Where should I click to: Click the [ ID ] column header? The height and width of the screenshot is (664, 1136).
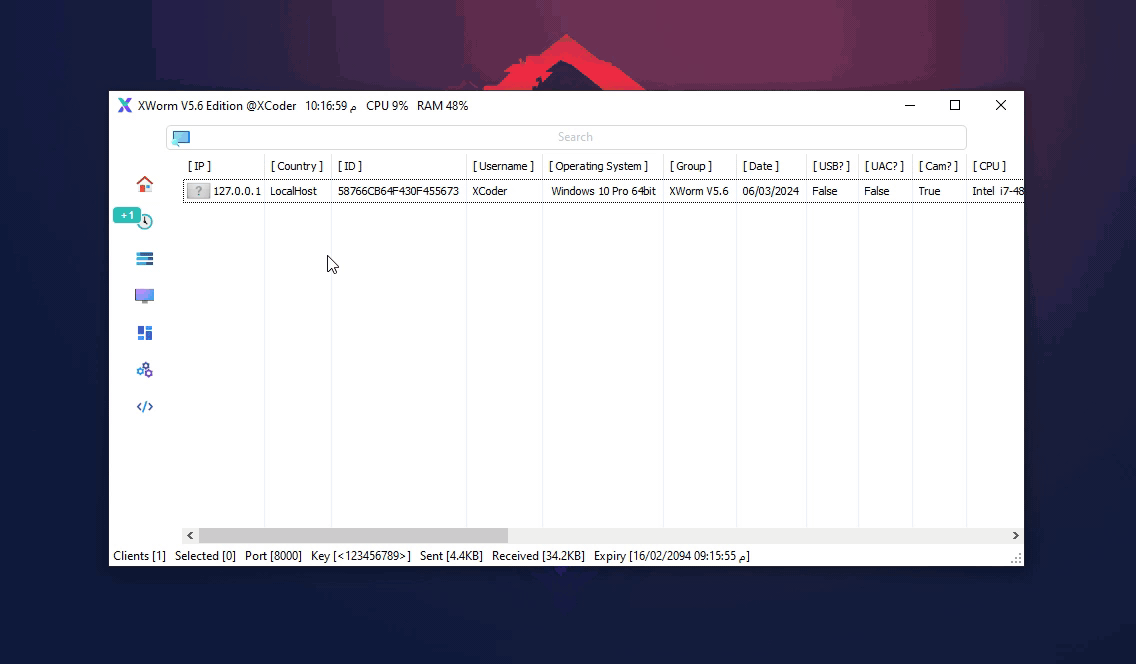pyautogui.click(x=349, y=166)
